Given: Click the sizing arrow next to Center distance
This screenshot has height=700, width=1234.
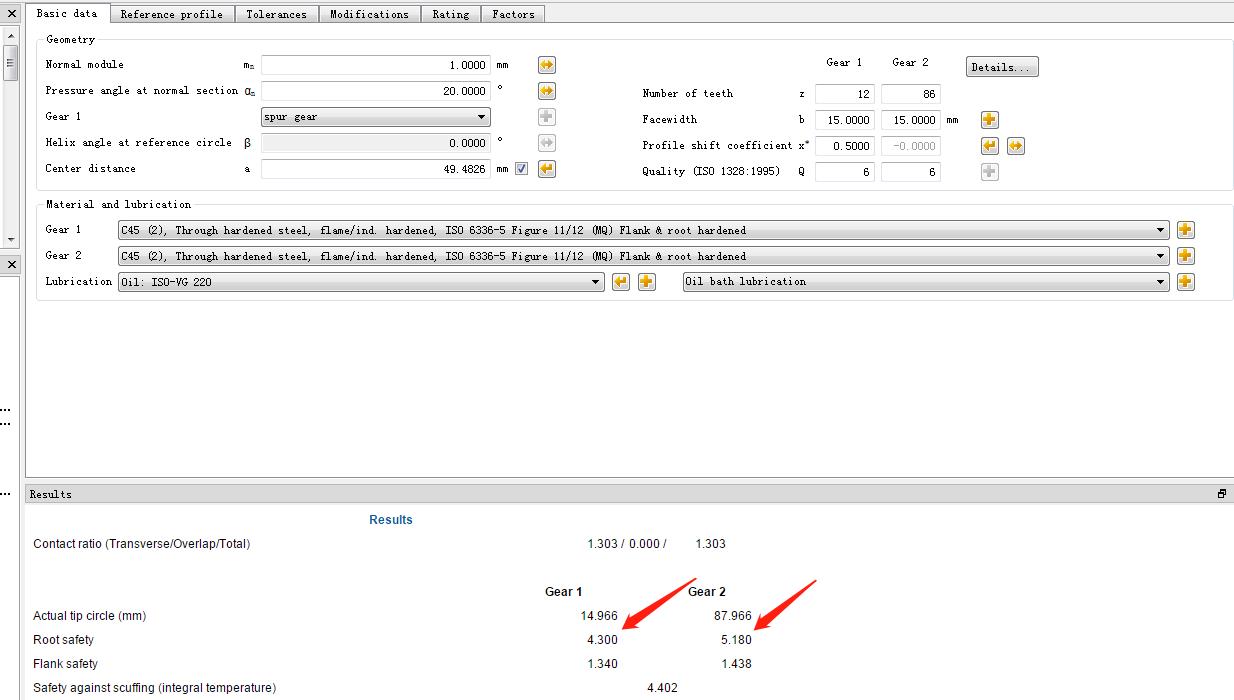Looking at the screenshot, I should [547, 169].
